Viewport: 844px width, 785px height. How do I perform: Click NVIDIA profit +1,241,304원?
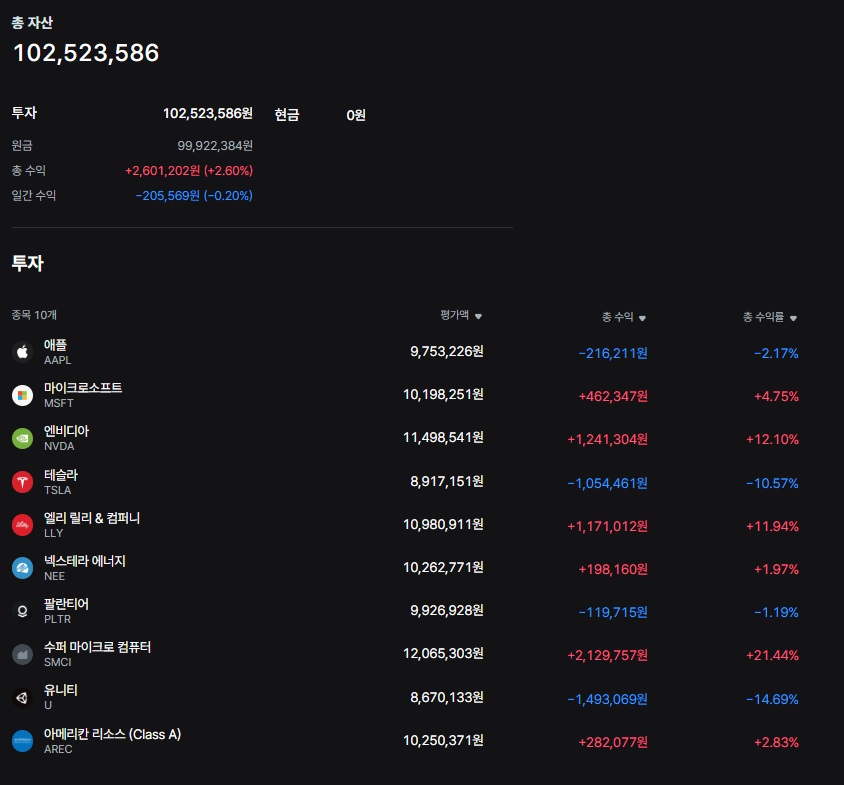(608, 440)
